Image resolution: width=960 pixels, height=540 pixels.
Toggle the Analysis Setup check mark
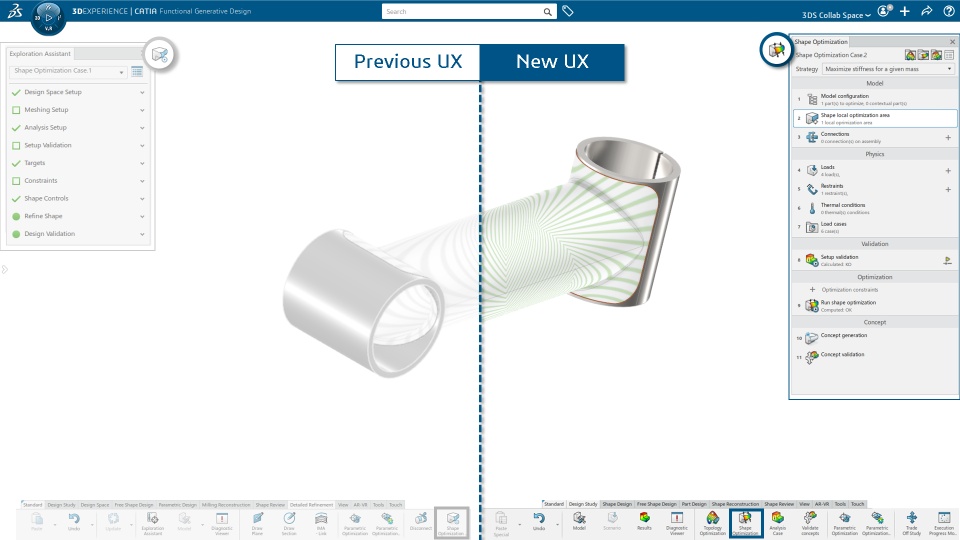click(x=16, y=128)
